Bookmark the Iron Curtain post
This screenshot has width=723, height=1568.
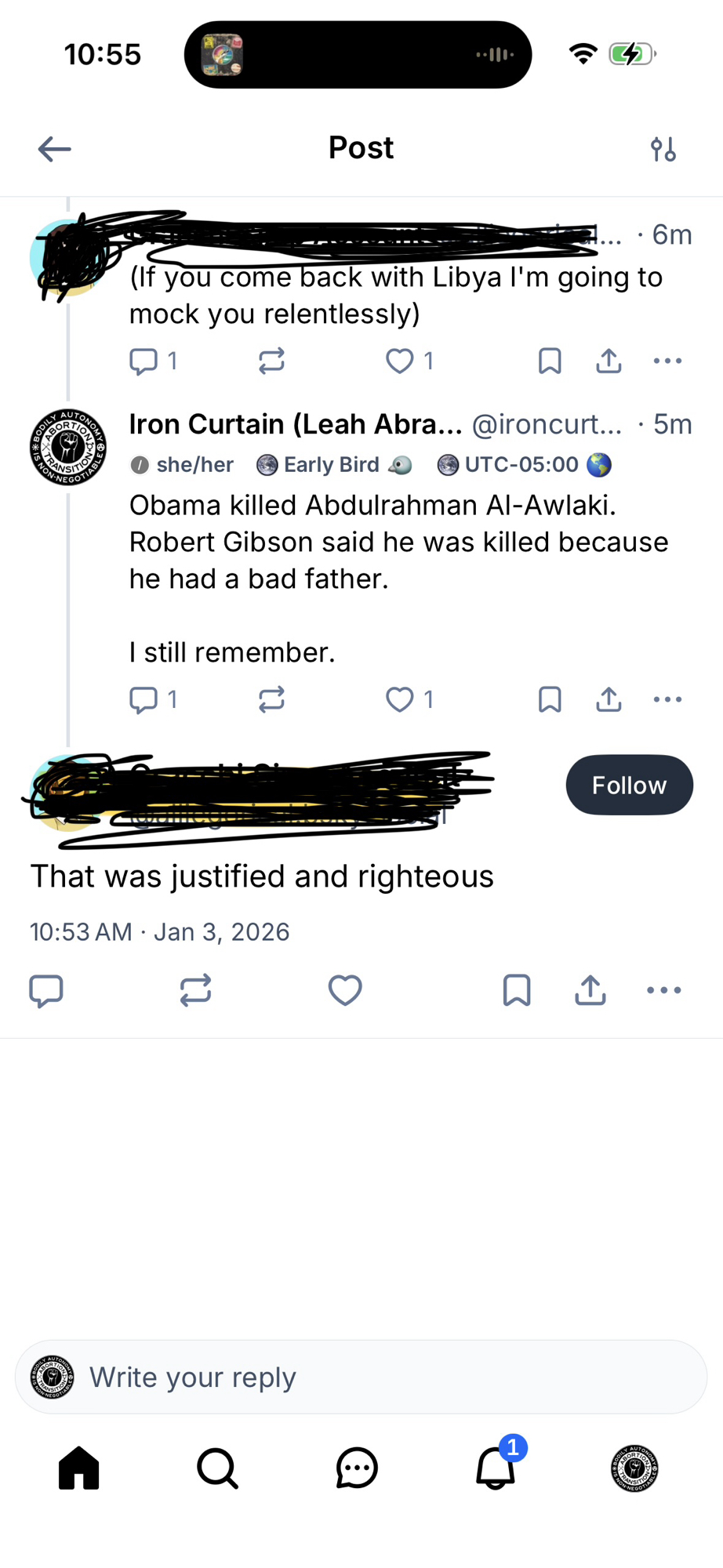pos(550,699)
